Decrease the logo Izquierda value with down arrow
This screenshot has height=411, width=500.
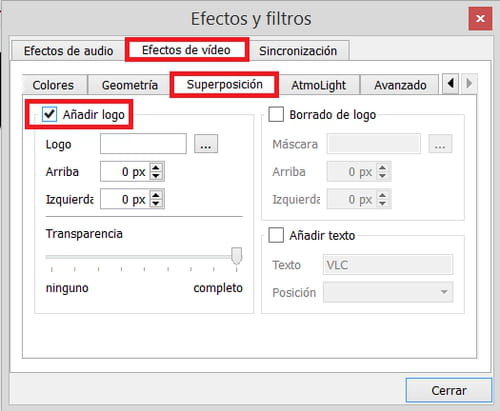156,203
